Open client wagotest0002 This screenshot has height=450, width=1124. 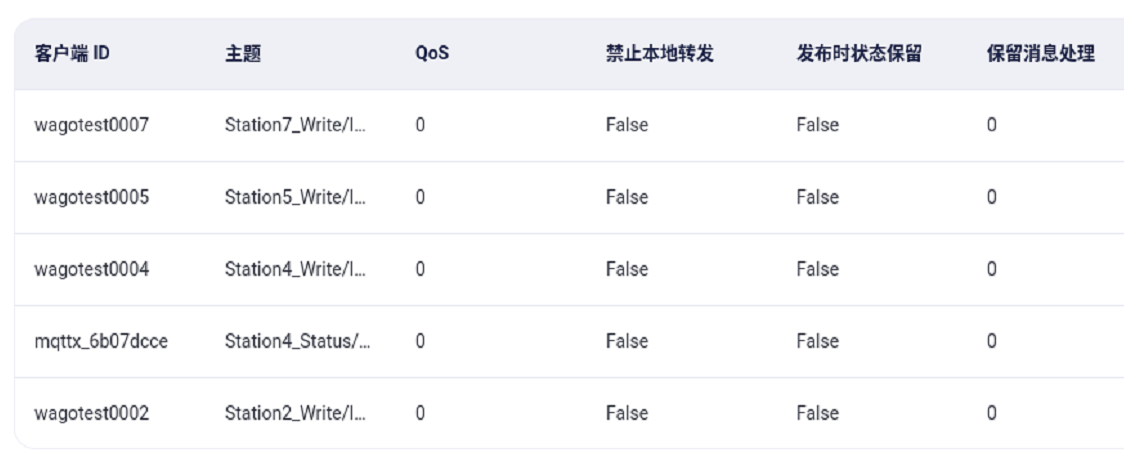click(92, 414)
